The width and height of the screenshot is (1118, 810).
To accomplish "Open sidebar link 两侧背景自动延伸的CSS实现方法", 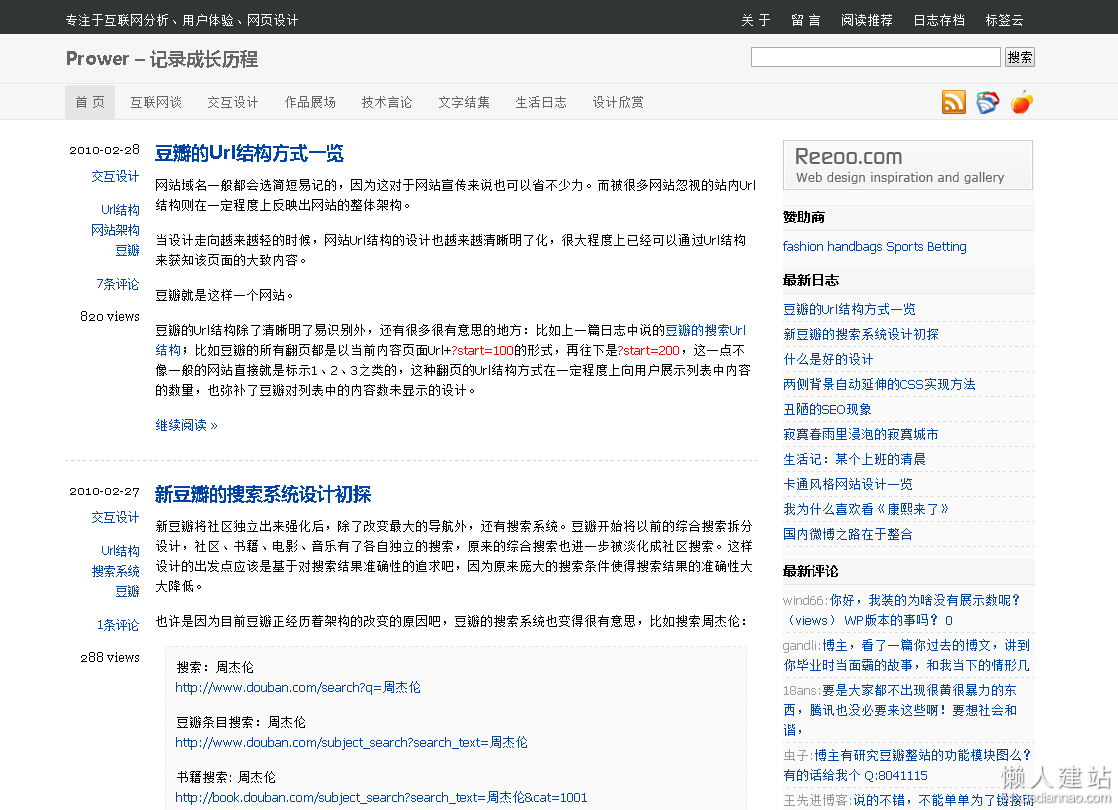I will click(x=879, y=384).
